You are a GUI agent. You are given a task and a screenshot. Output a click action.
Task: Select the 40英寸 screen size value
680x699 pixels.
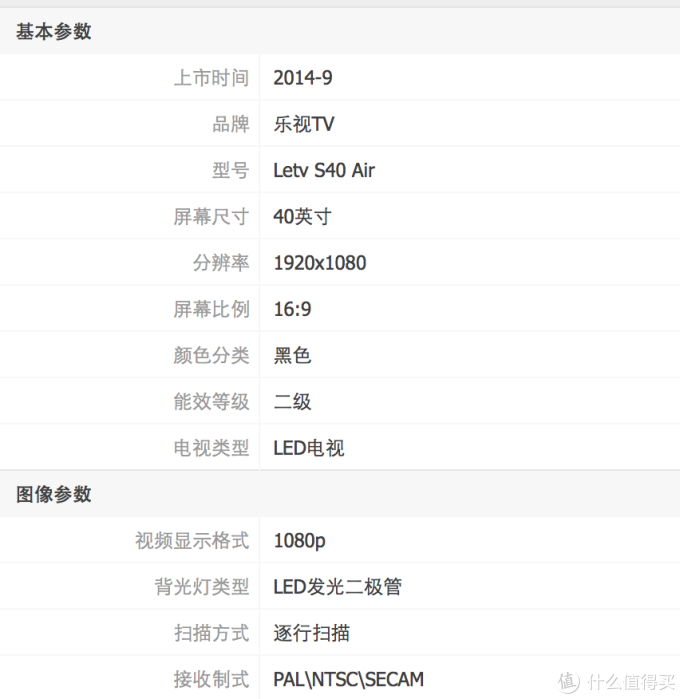pos(302,217)
